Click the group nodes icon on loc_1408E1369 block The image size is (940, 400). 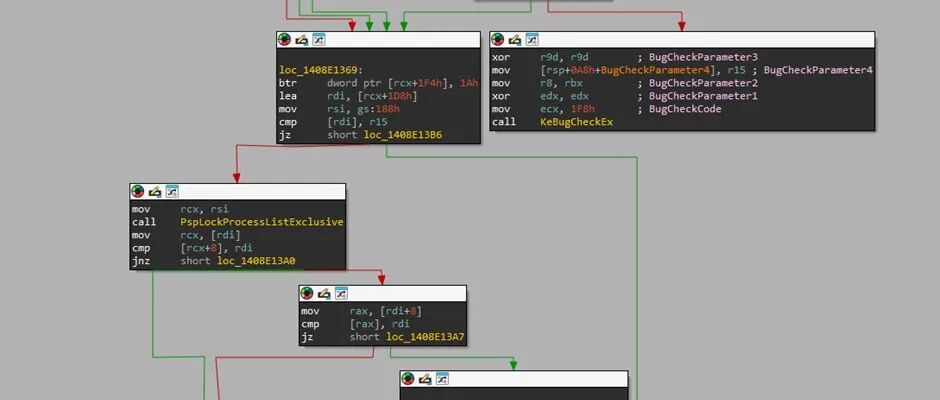[x=319, y=40]
